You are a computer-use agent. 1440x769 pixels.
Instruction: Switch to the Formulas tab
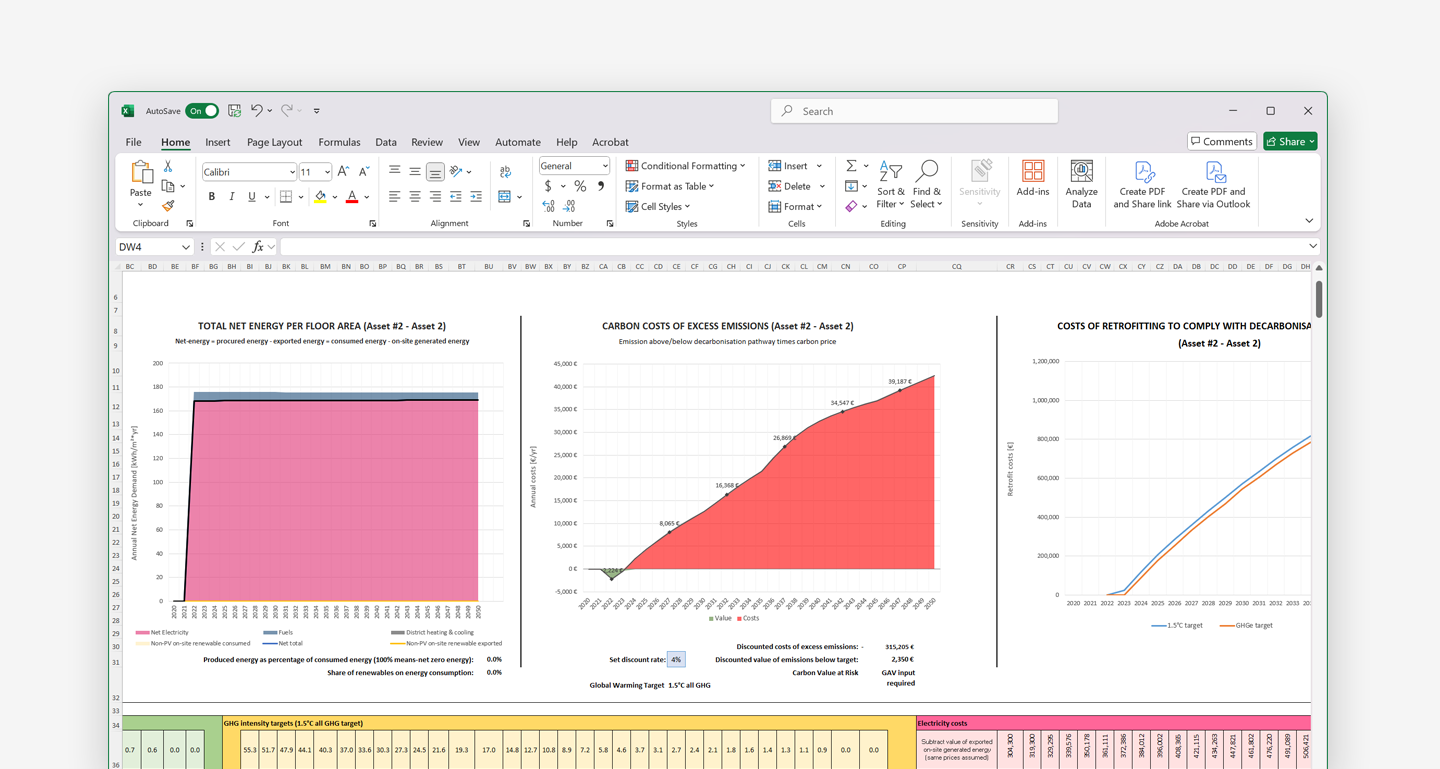[339, 142]
